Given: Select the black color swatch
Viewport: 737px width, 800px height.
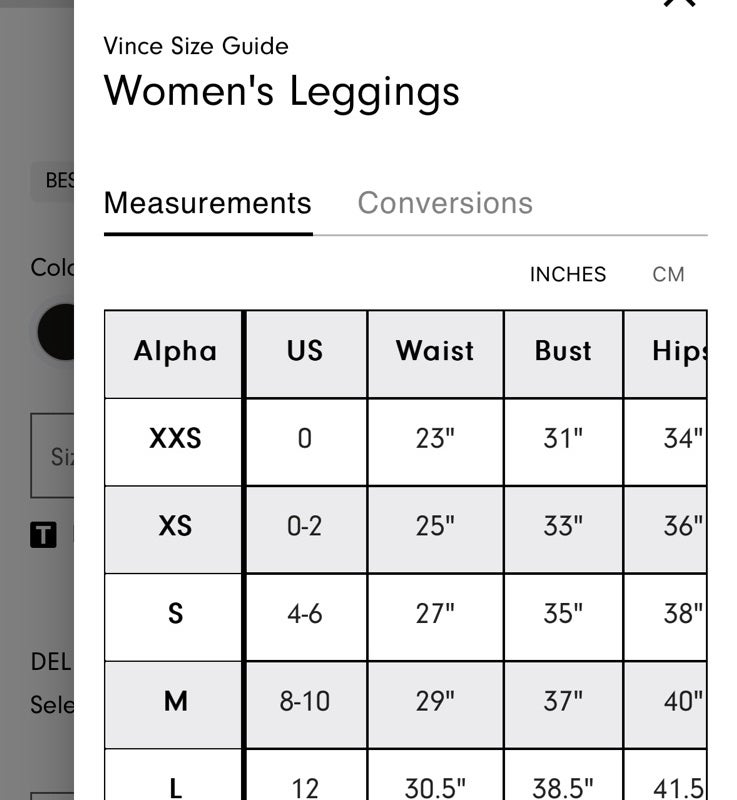Looking at the screenshot, I should pyautogui.click(x=56, y=332).
